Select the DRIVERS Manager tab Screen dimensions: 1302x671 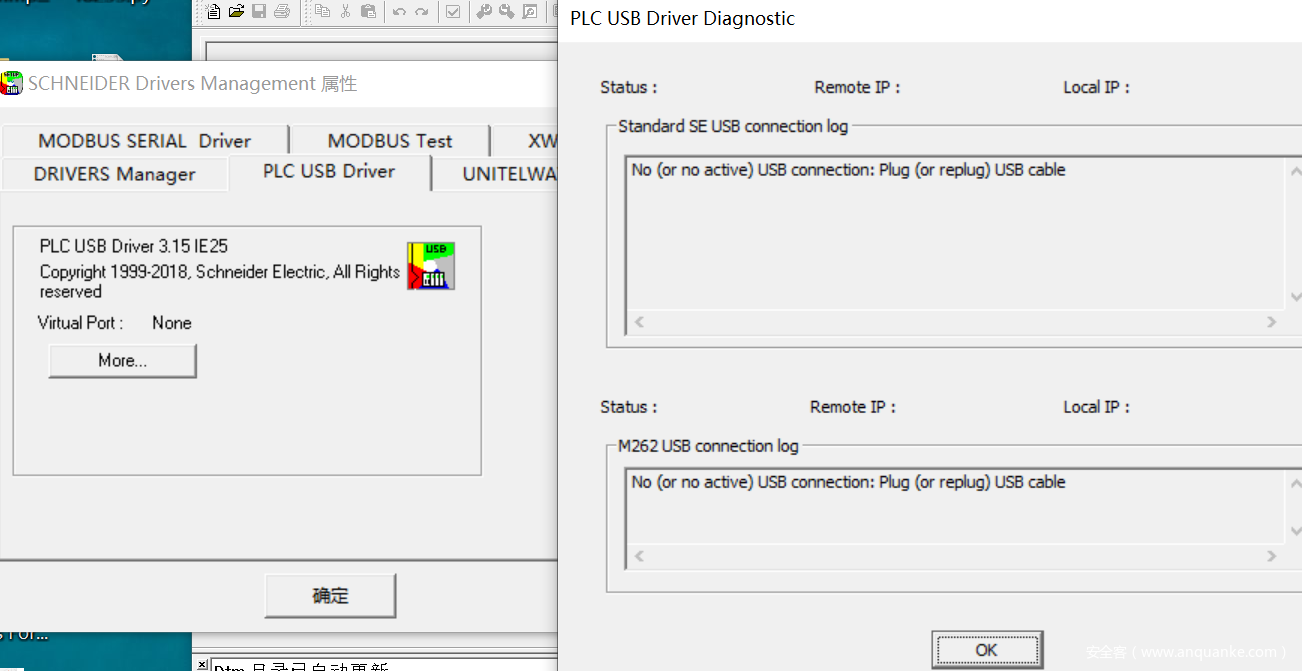click(x=114, y=174)
